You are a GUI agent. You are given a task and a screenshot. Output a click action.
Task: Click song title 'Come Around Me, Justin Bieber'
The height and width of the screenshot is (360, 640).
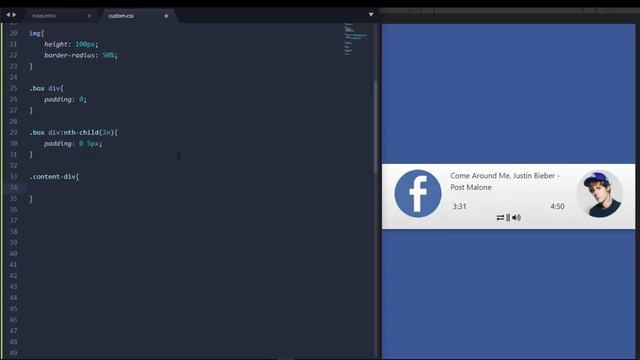502,176
